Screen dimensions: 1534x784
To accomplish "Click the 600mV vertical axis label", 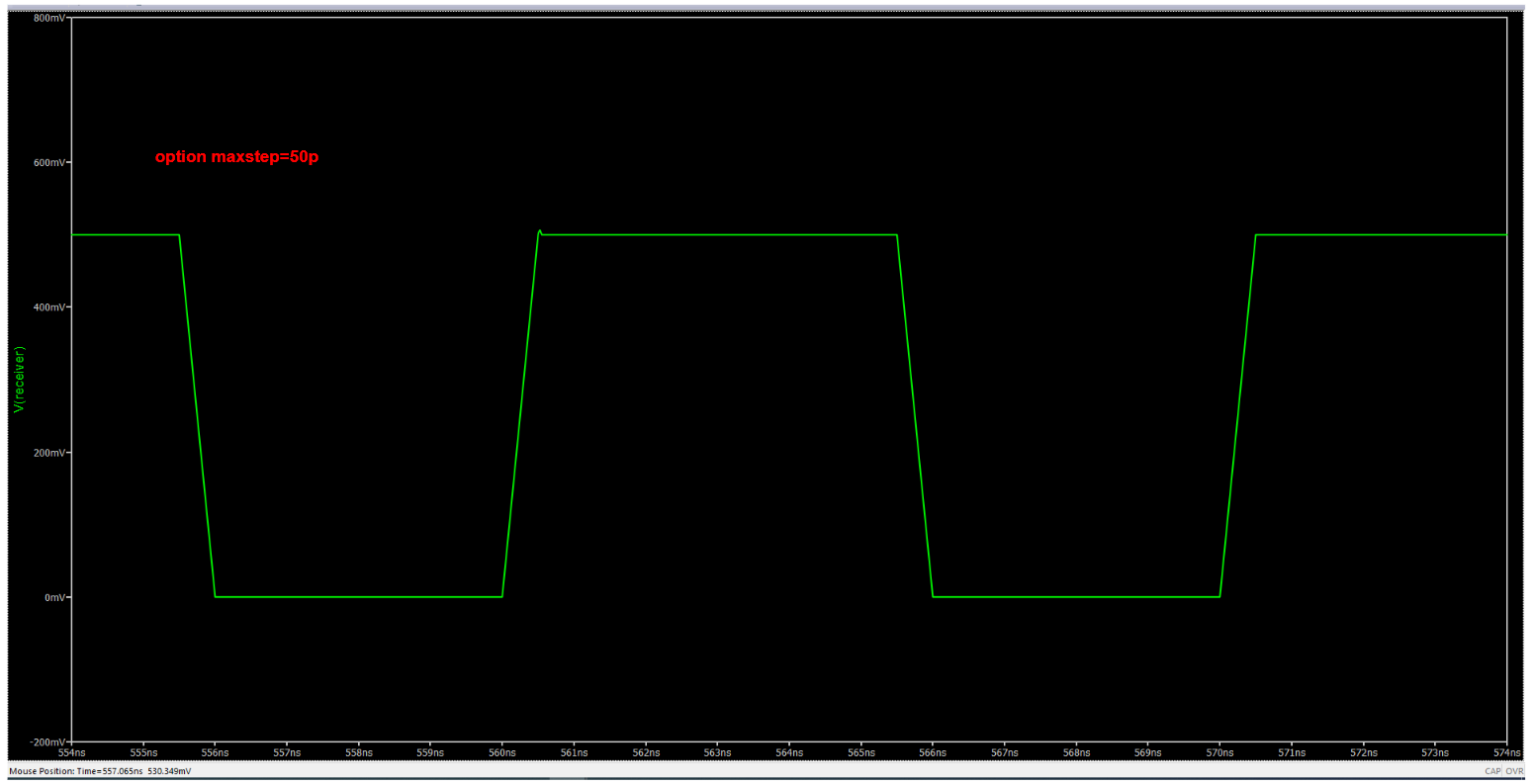I will [x=48, y=162].
